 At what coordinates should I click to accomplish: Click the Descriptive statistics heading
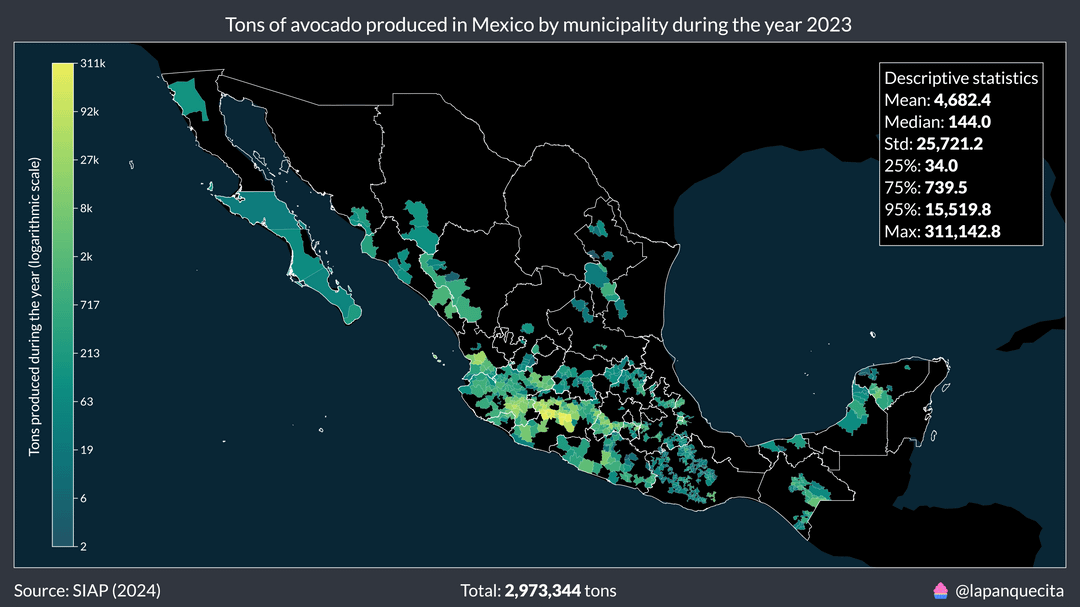coord(961,78)
